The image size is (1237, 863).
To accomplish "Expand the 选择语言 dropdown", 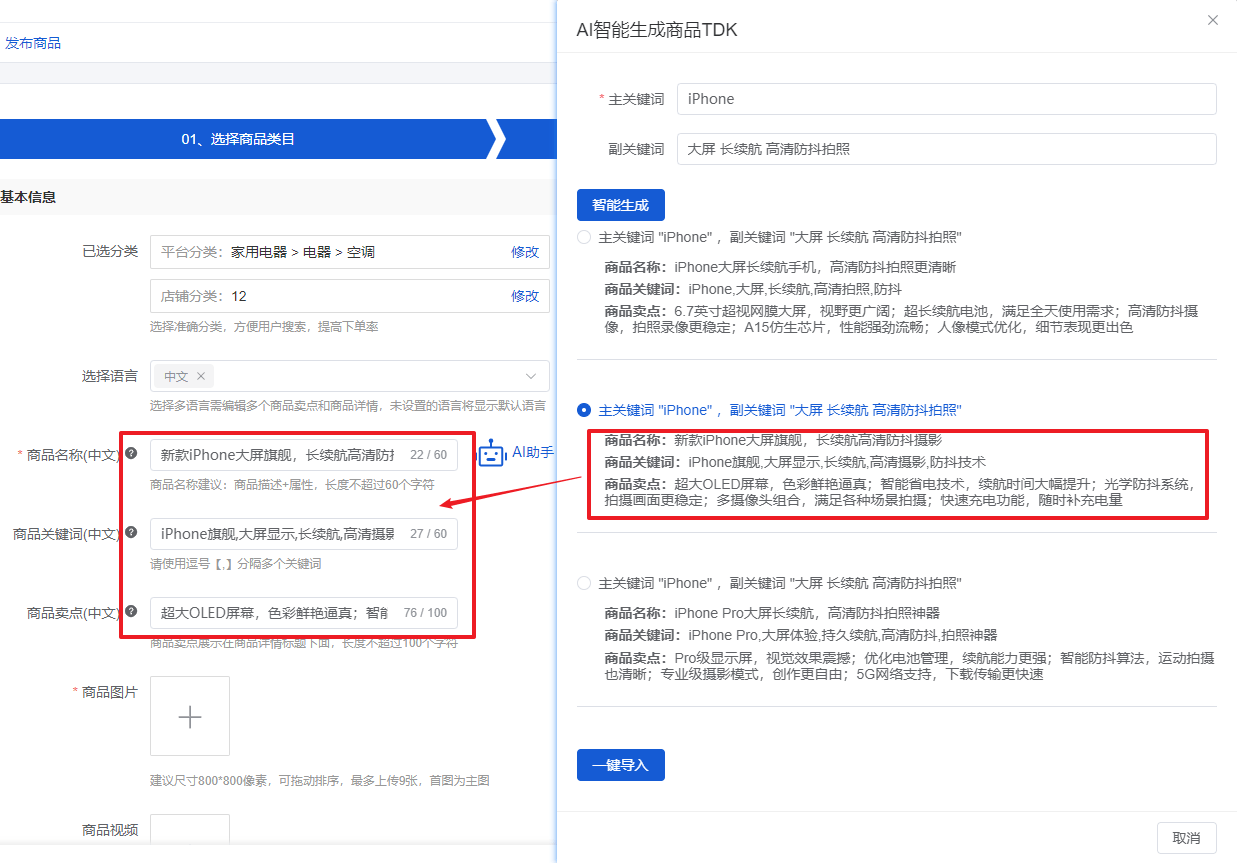I will click(x=531, y=376).
